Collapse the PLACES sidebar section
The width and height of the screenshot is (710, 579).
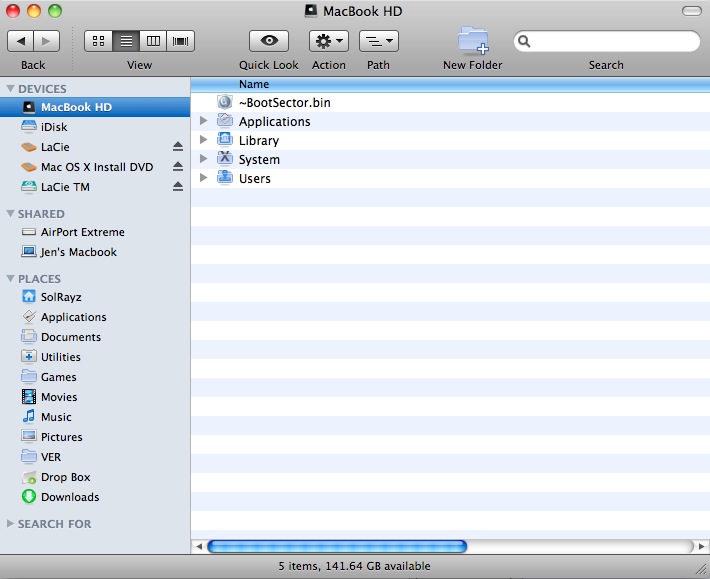coord(10,279)
